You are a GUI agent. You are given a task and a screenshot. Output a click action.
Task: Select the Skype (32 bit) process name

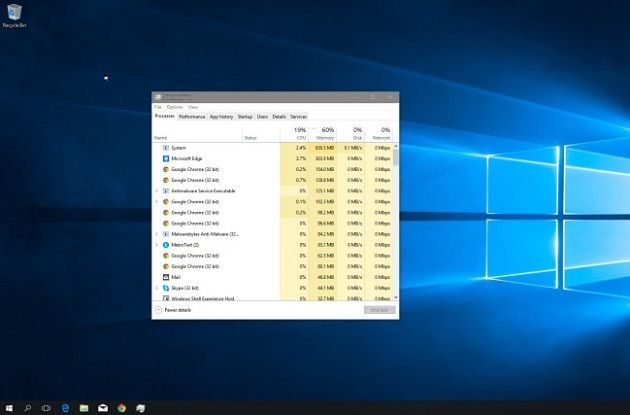[185, 288]
